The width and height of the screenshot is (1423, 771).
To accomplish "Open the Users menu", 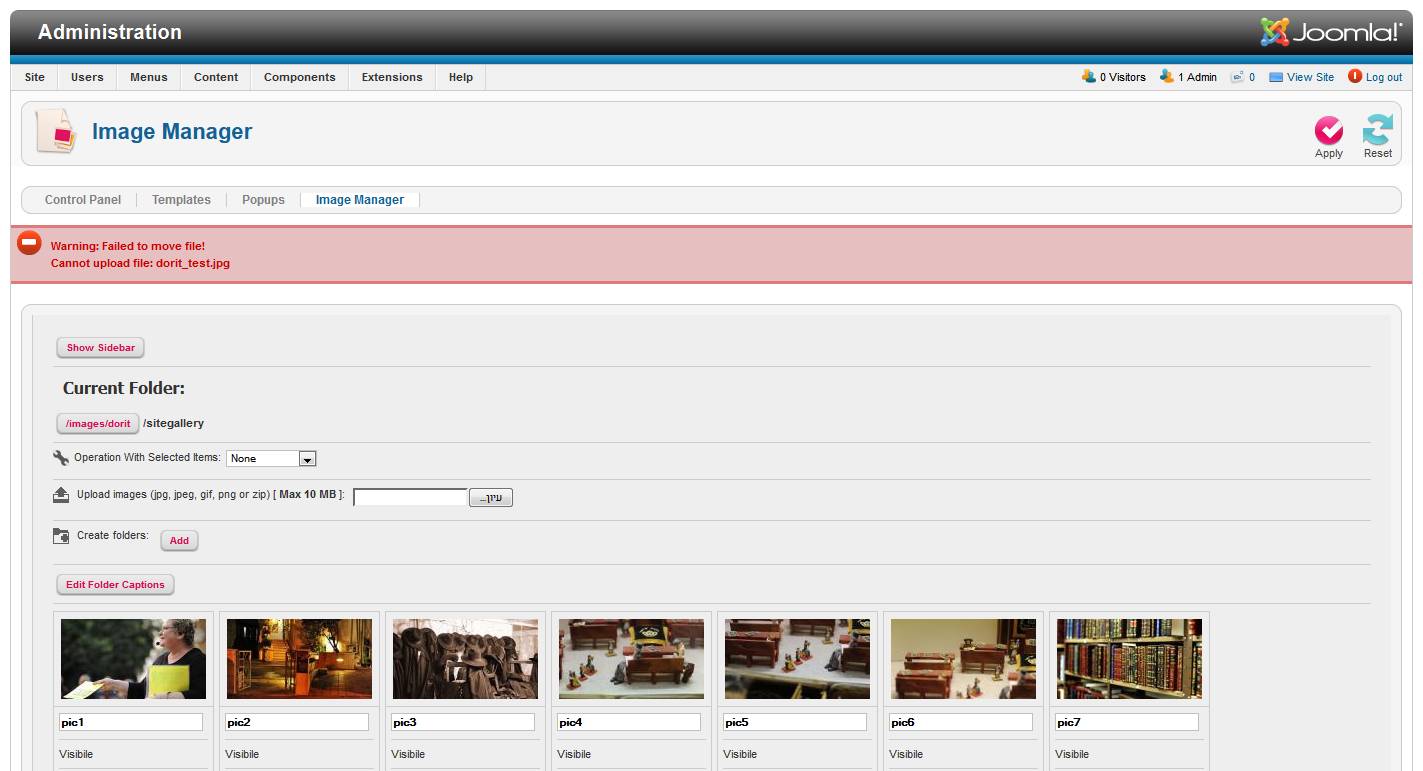I will point(87,77).
